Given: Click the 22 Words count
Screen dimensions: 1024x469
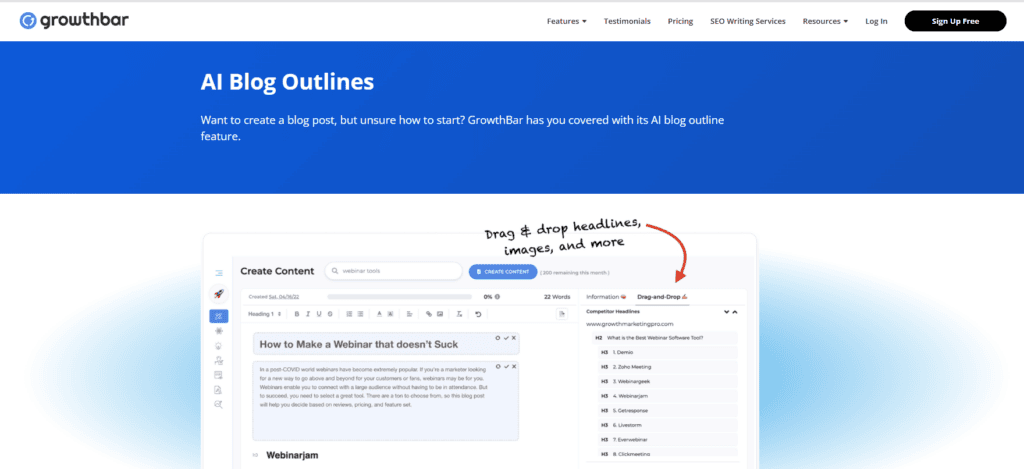Looking at the screenshot, I should tap(557, 297).
